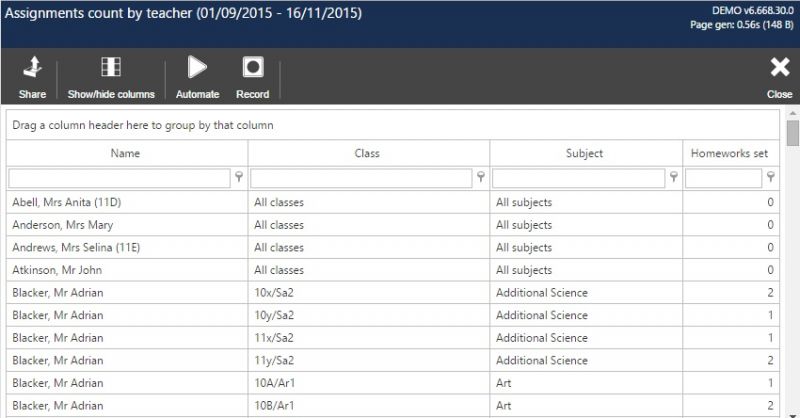This screenshot has width=800, height=418.
Task: Sort by the Class column header
Action: click(368, 153)
